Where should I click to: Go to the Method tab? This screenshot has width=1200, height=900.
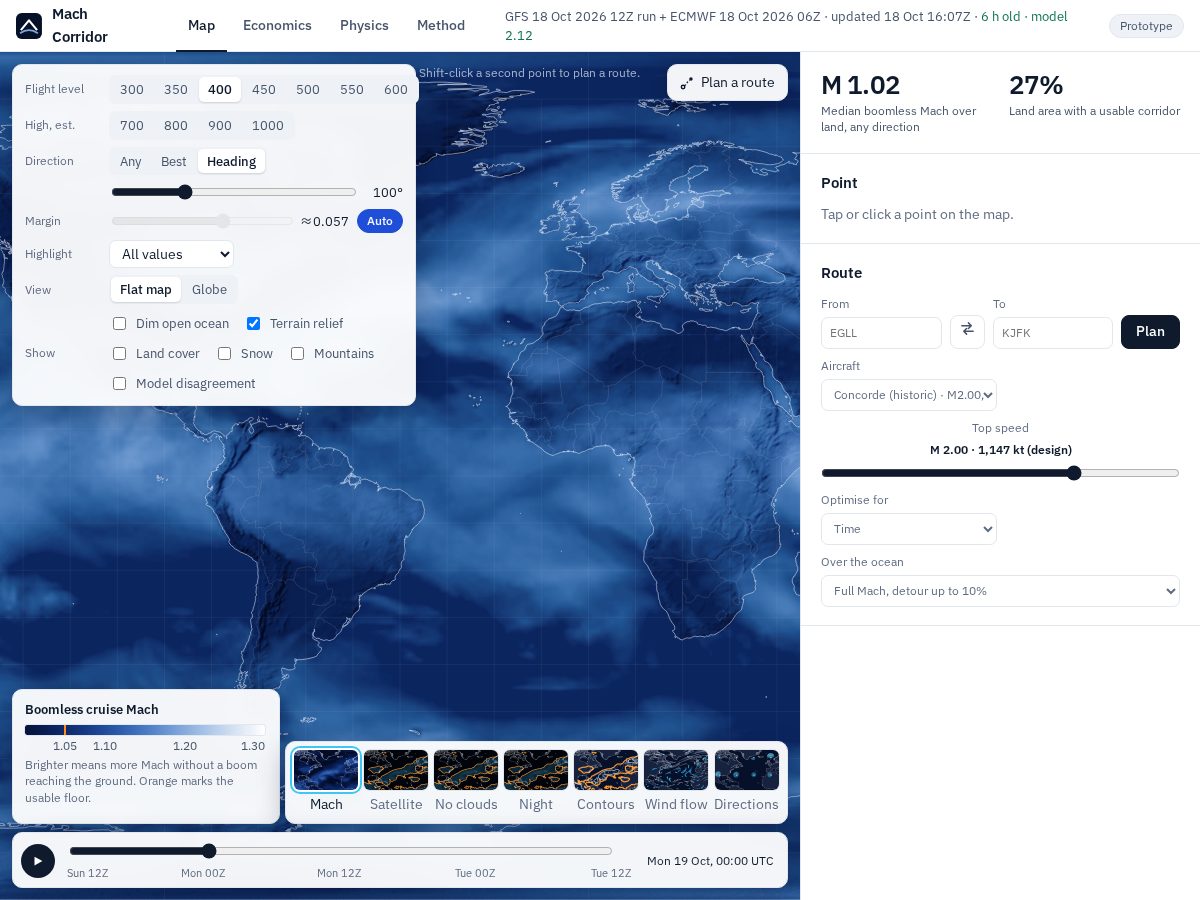click(x=441, y=26)
